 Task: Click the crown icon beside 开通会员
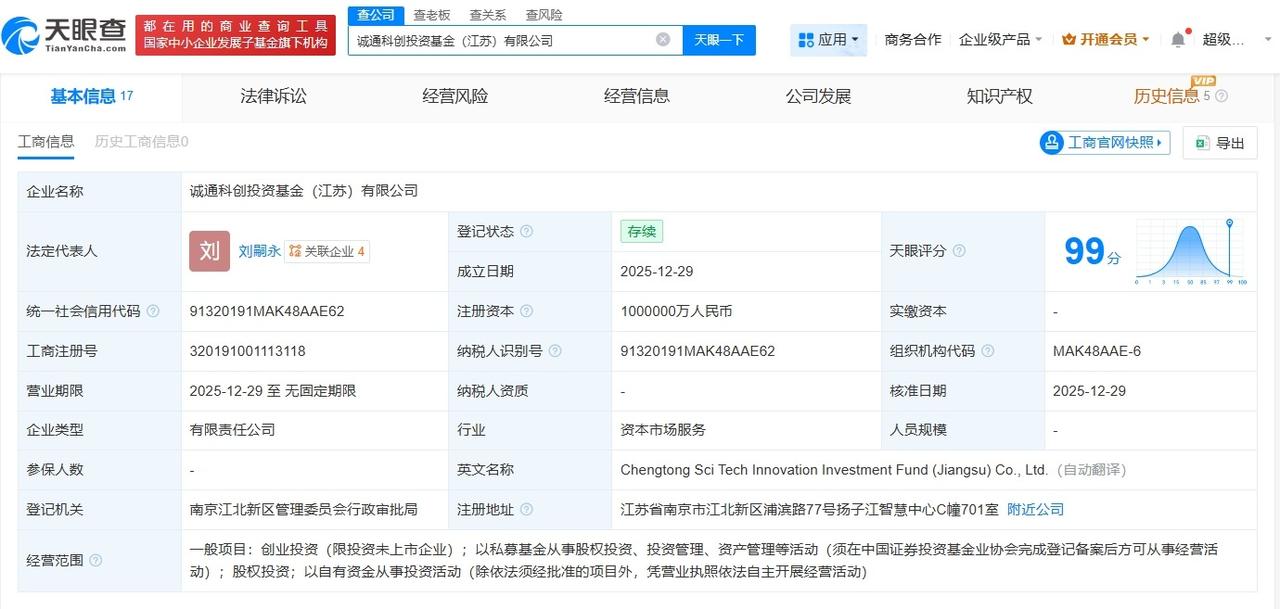[1069, 39]
